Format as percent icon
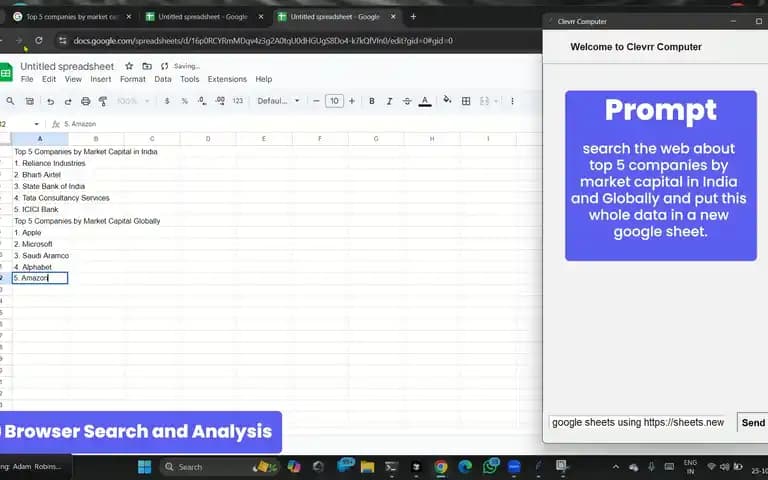This screenshot has width=768, height=480. 185,101
